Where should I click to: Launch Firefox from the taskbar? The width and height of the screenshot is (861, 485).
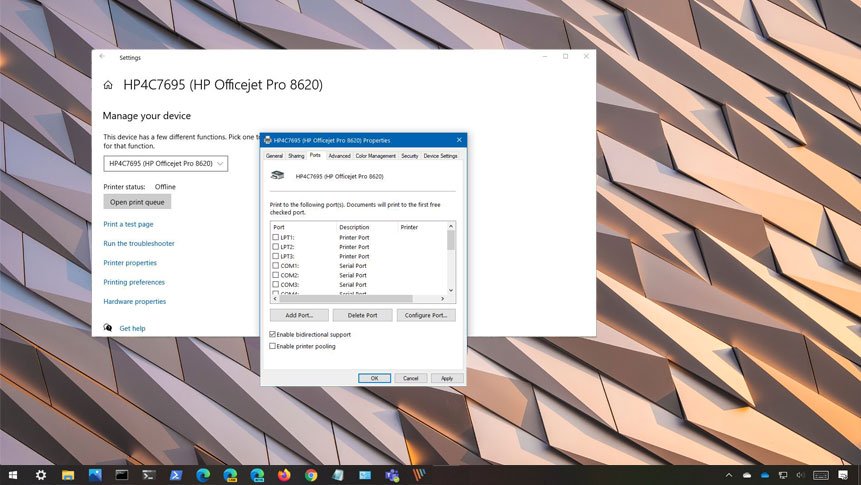click(284, 475)
